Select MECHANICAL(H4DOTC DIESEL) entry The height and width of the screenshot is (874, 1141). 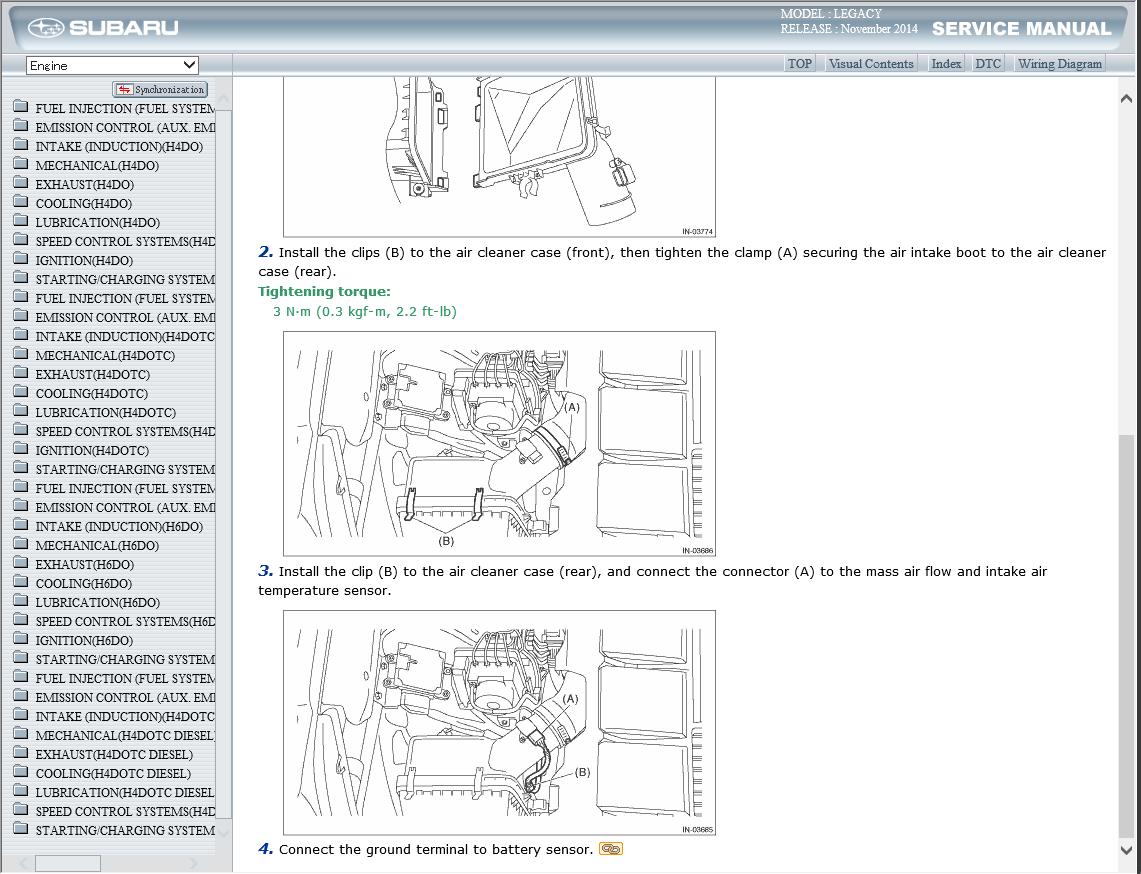(125, 736)
